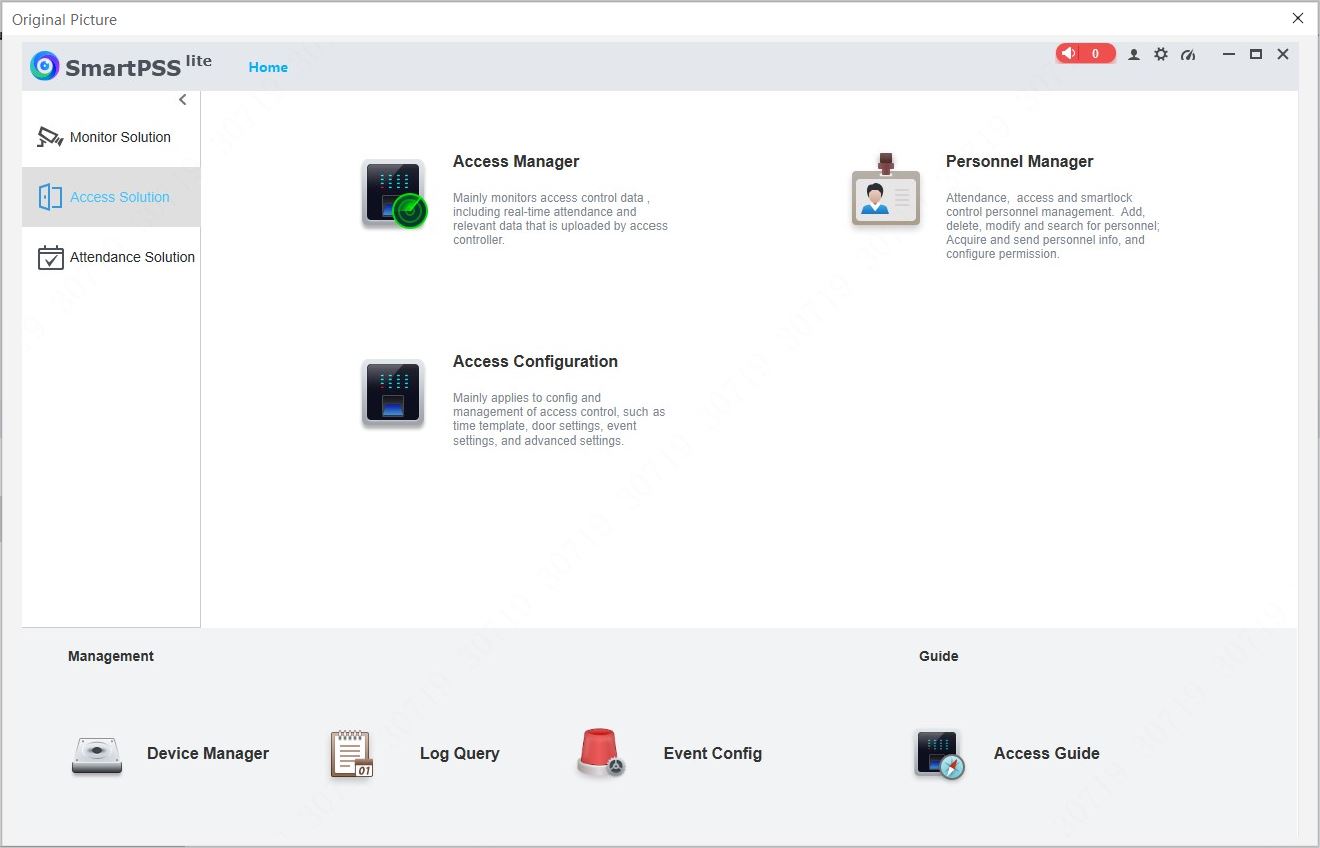Open the Access Manager icon
The image size is (1320, 848).
(394, 194)
